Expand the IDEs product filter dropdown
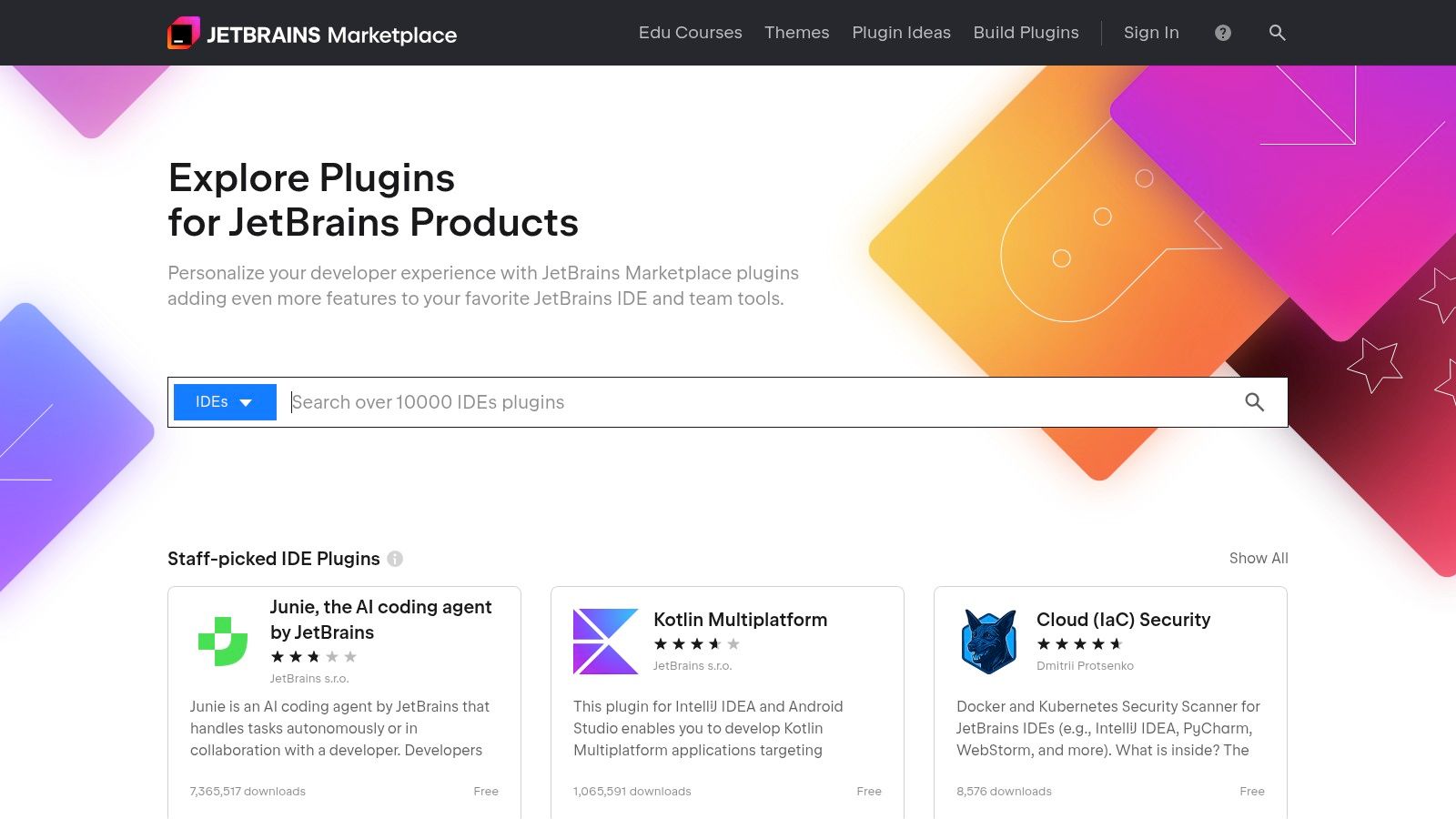The width and height of the screenshot is (1456, 819). coord(224,401)
